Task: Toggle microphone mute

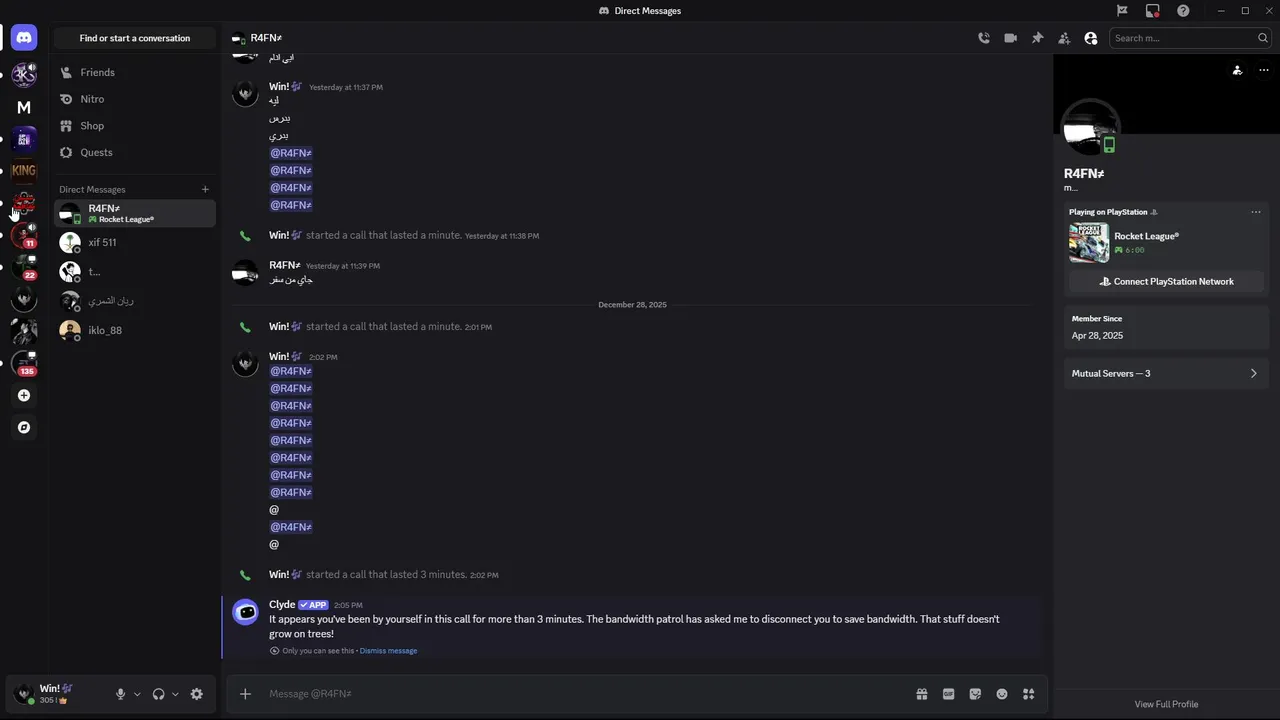Action: (x=120, y=694)
